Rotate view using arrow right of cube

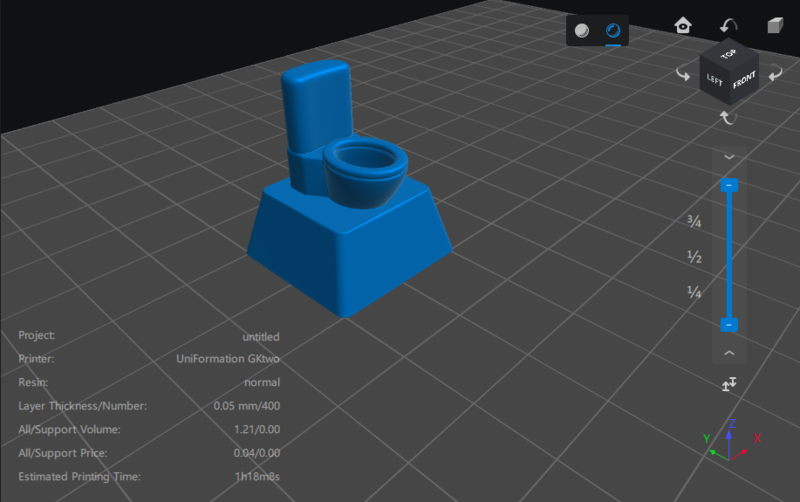click(x=774, y=74)
